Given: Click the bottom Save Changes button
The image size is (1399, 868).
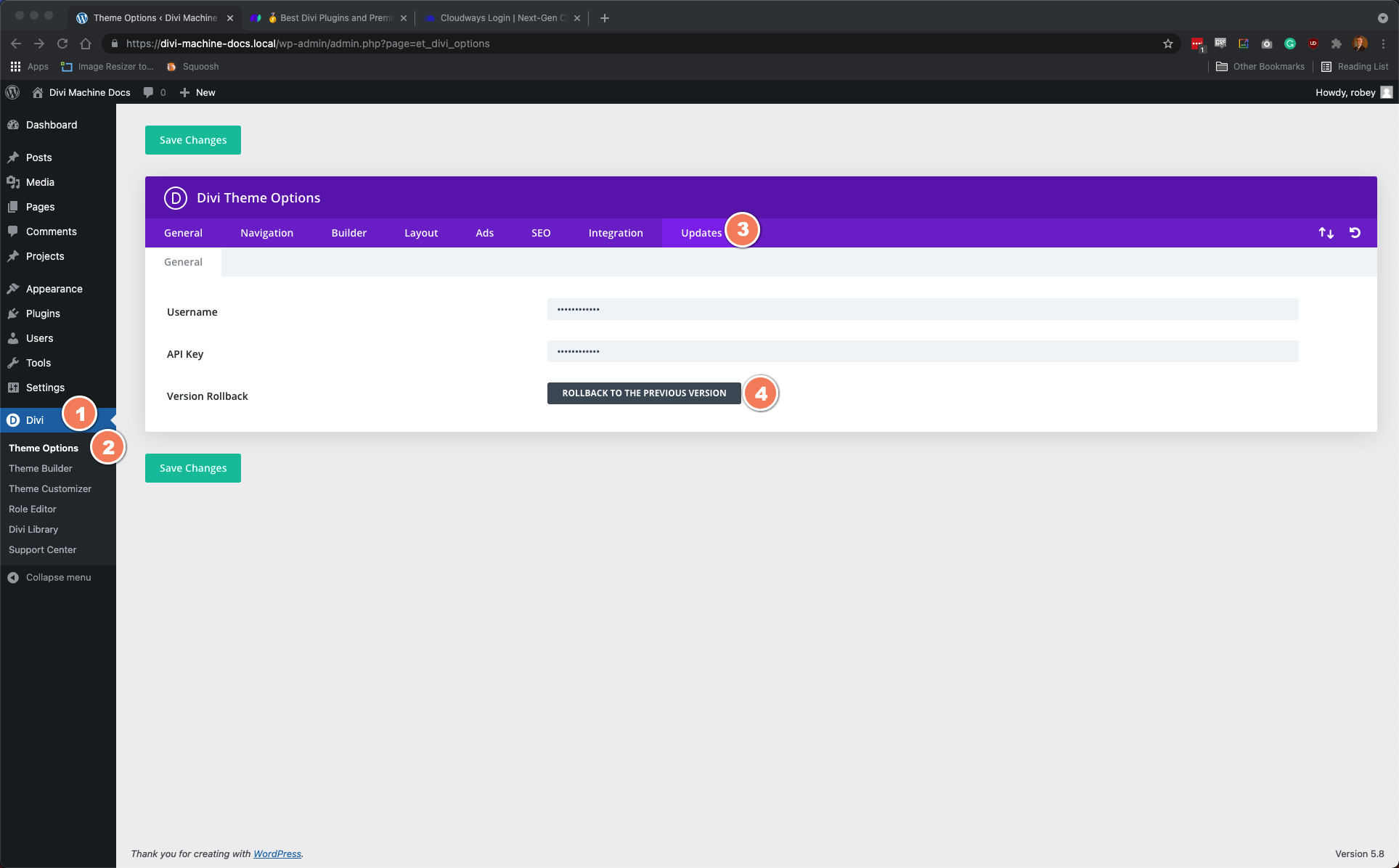Looking at the screenshot, I should click(x=193, y=468).
